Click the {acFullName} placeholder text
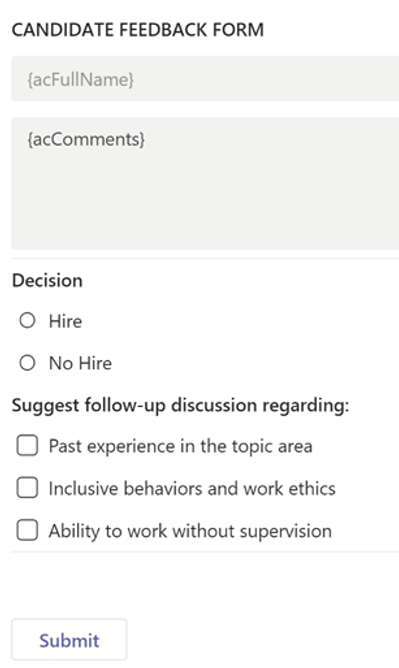The height and width of the screenshot is (668, 399). point(80,80)
